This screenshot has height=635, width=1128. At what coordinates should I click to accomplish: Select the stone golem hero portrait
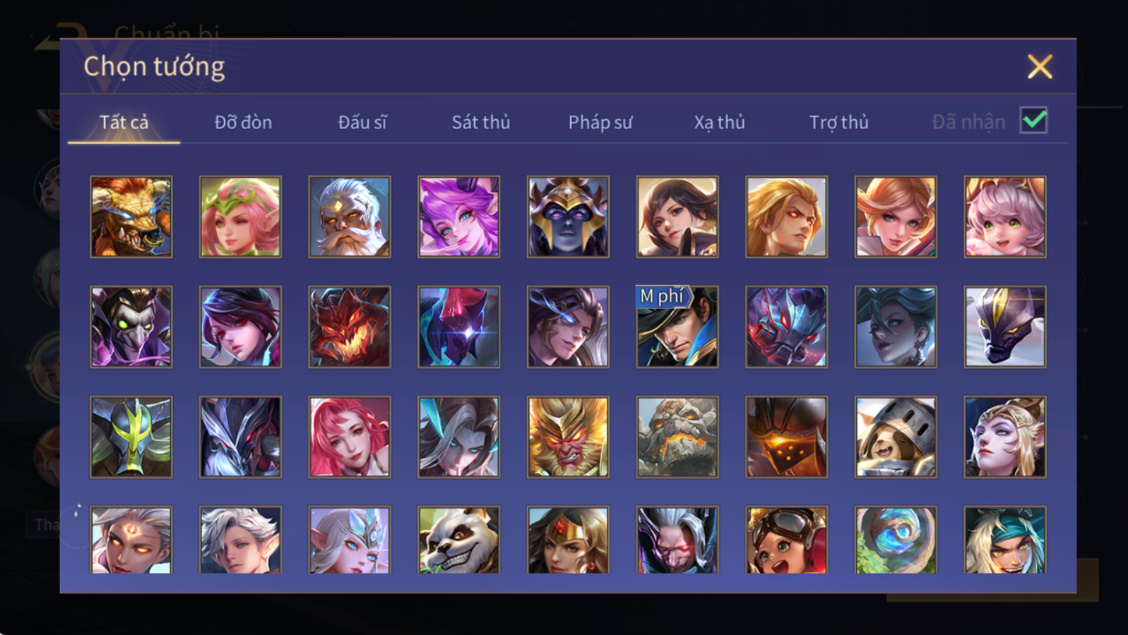pos(678,437)
